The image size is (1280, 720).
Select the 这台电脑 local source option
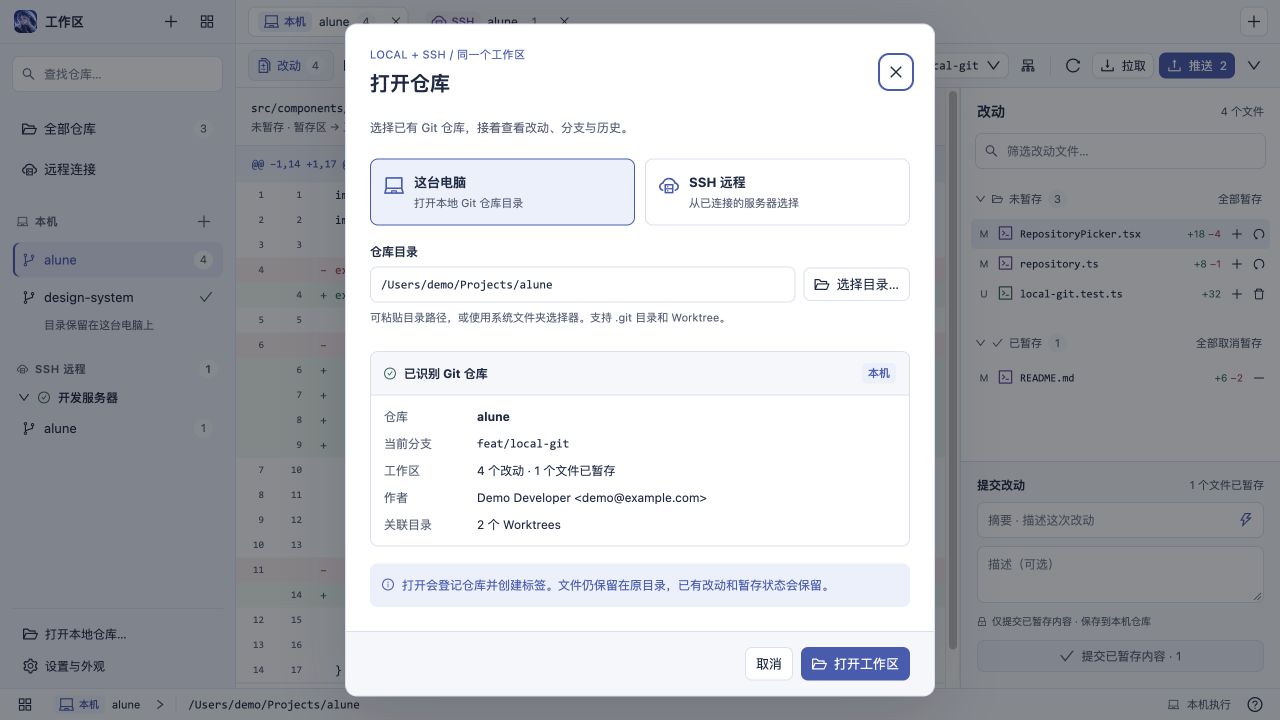coord(502,192)
